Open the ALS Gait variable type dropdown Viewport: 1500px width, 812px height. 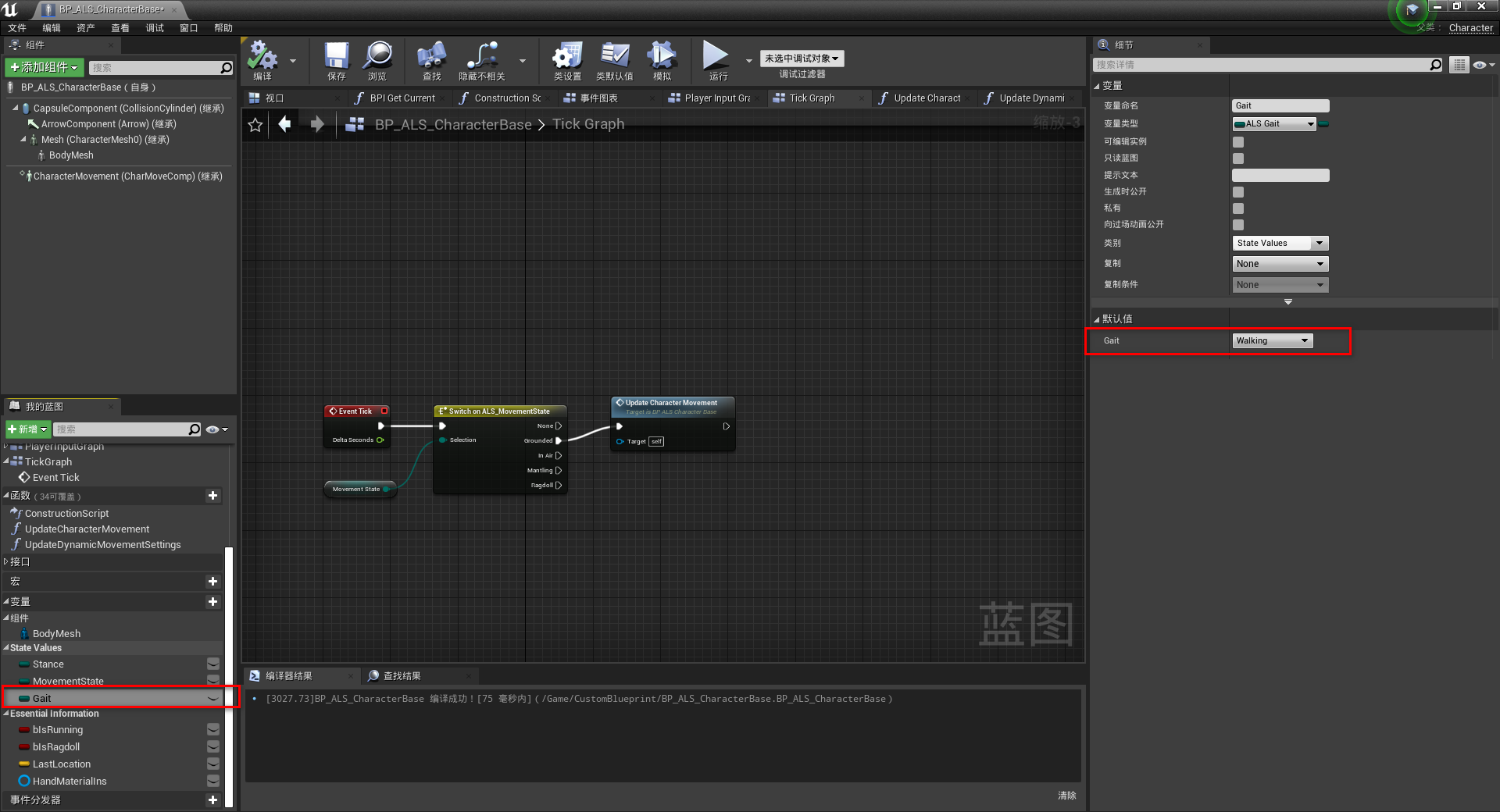click(1273, 123)
